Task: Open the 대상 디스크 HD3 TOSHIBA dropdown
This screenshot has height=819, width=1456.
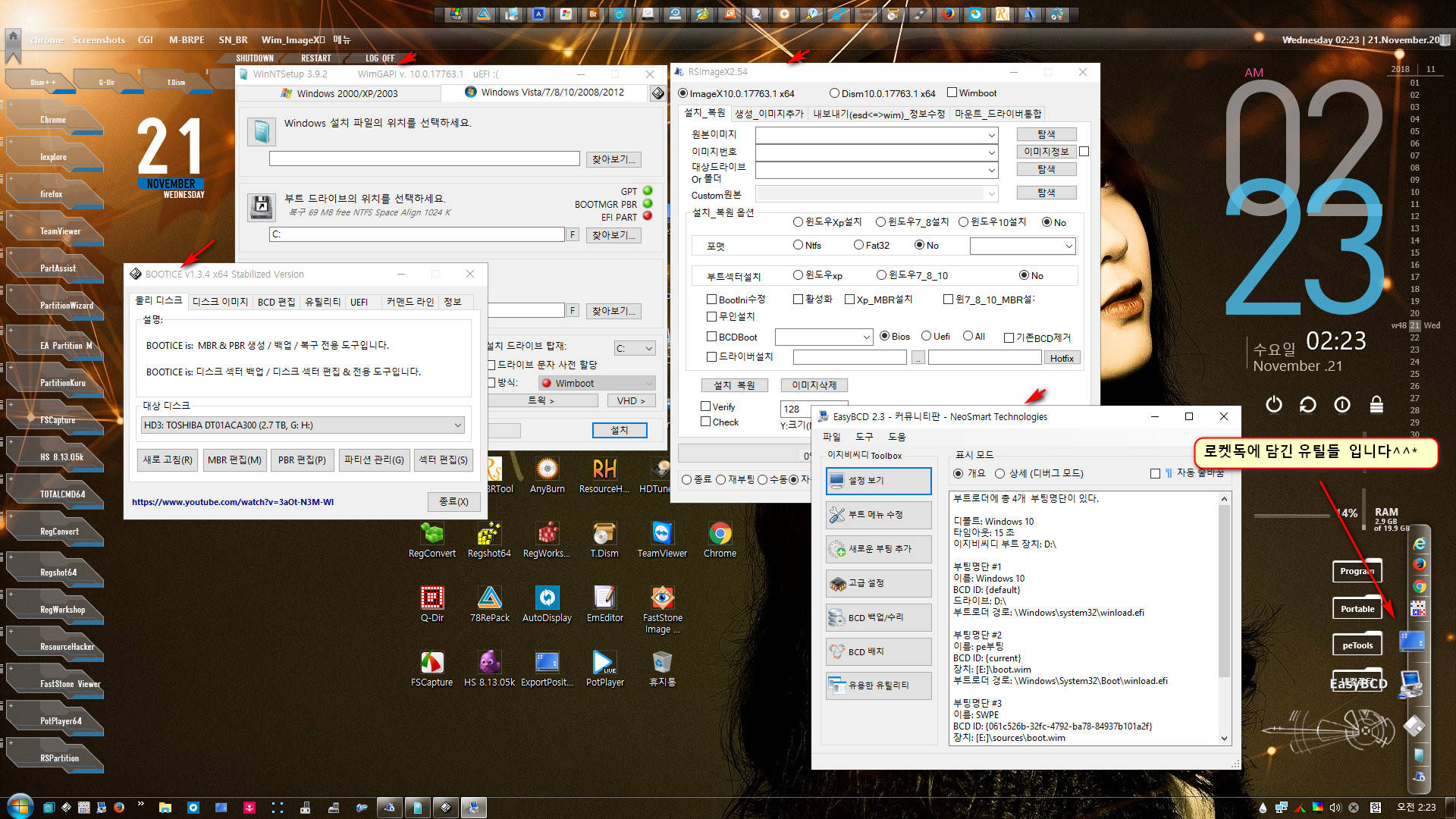Action: pos(302,425)
